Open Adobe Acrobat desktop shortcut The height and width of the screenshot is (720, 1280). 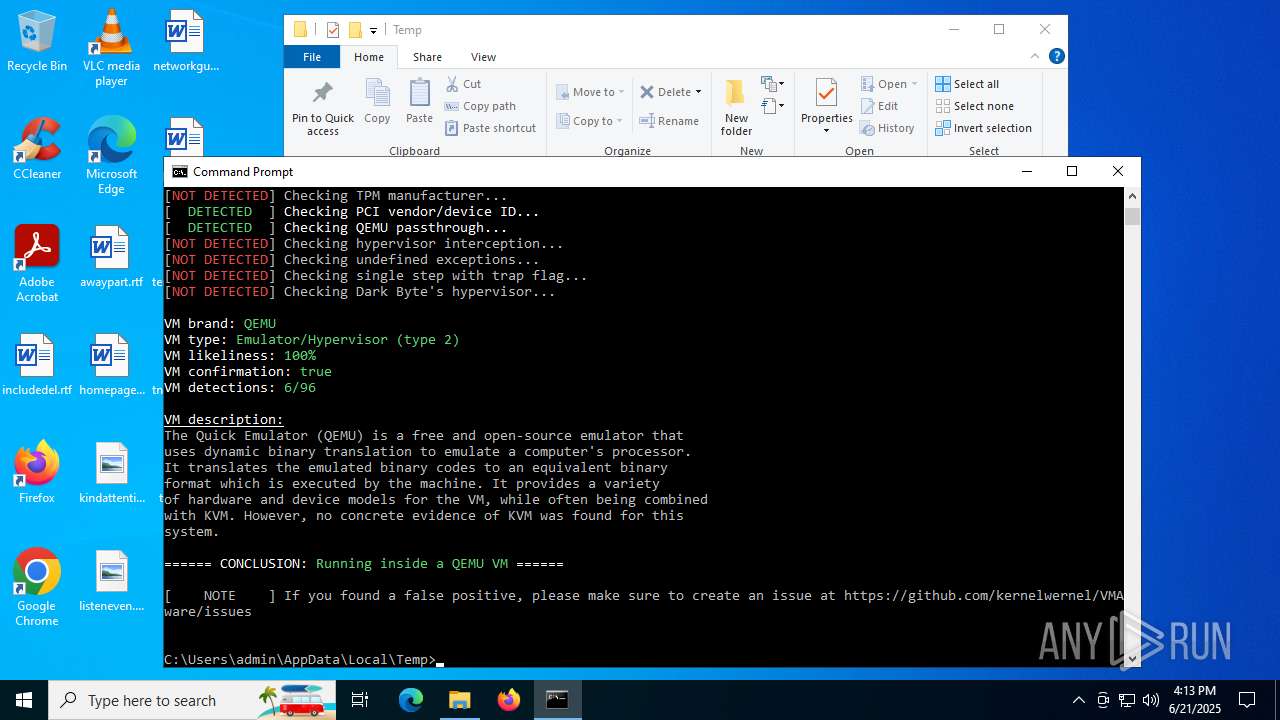pos(37,264)
